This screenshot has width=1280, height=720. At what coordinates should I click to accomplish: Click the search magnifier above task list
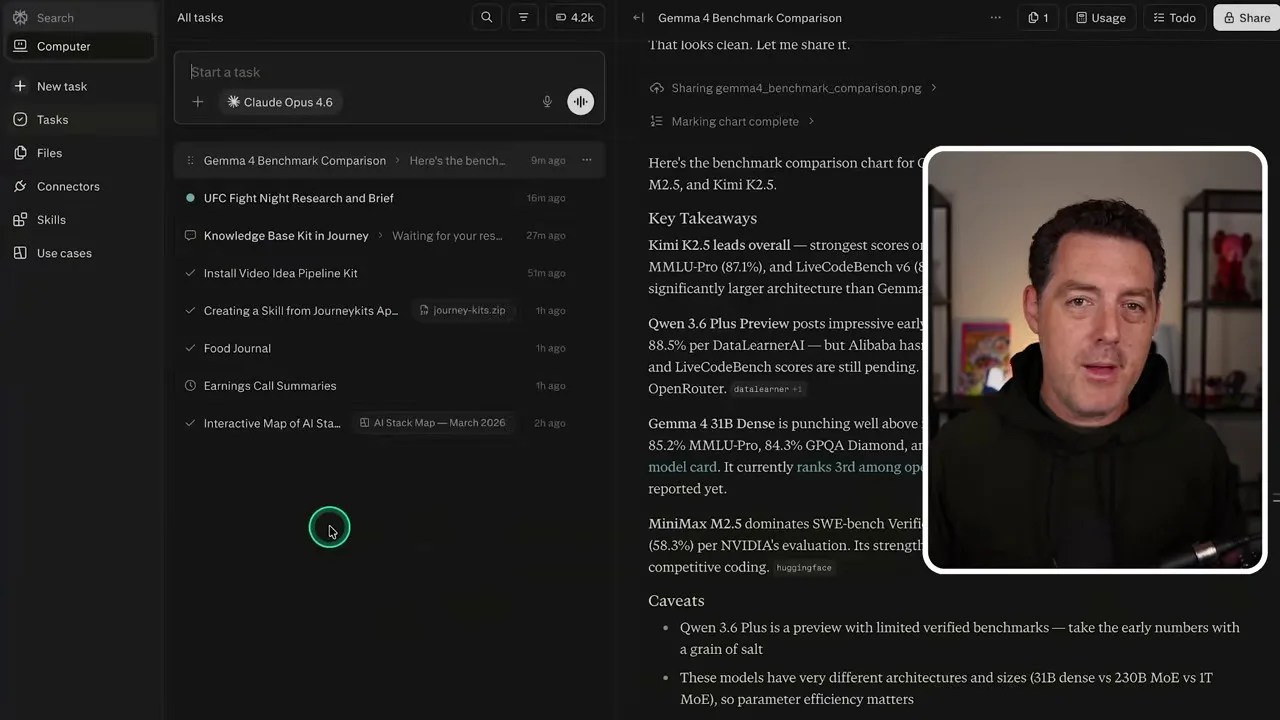tap(486, 17)
